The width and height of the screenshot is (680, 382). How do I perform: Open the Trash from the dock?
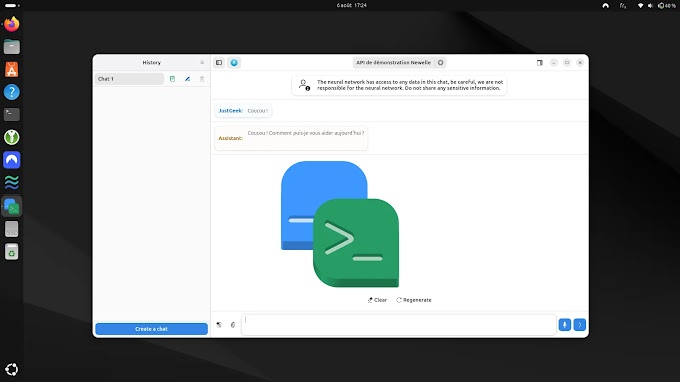pyautogui.click(x=12, y=252)
